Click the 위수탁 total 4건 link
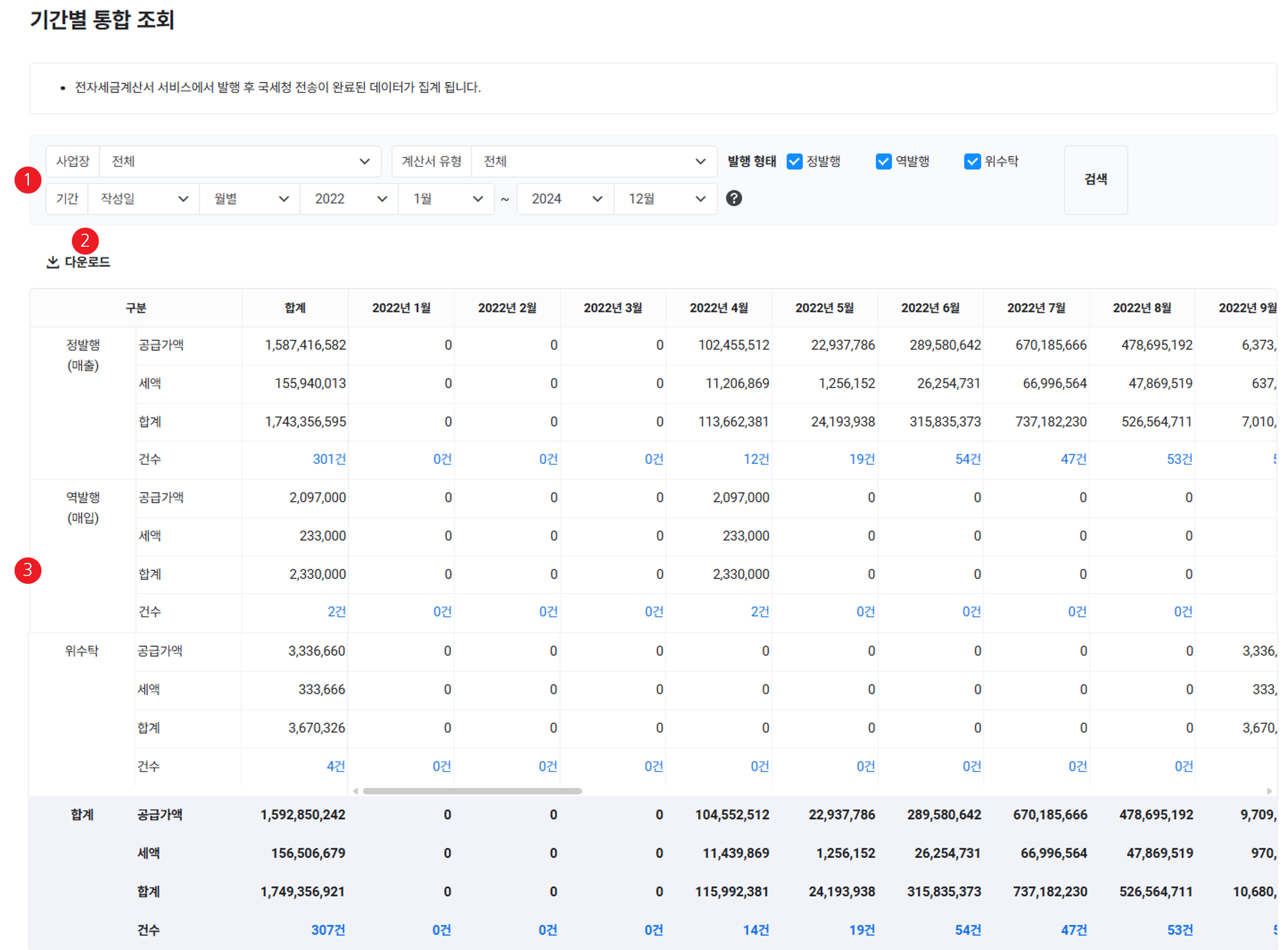 tap(335, 767)
